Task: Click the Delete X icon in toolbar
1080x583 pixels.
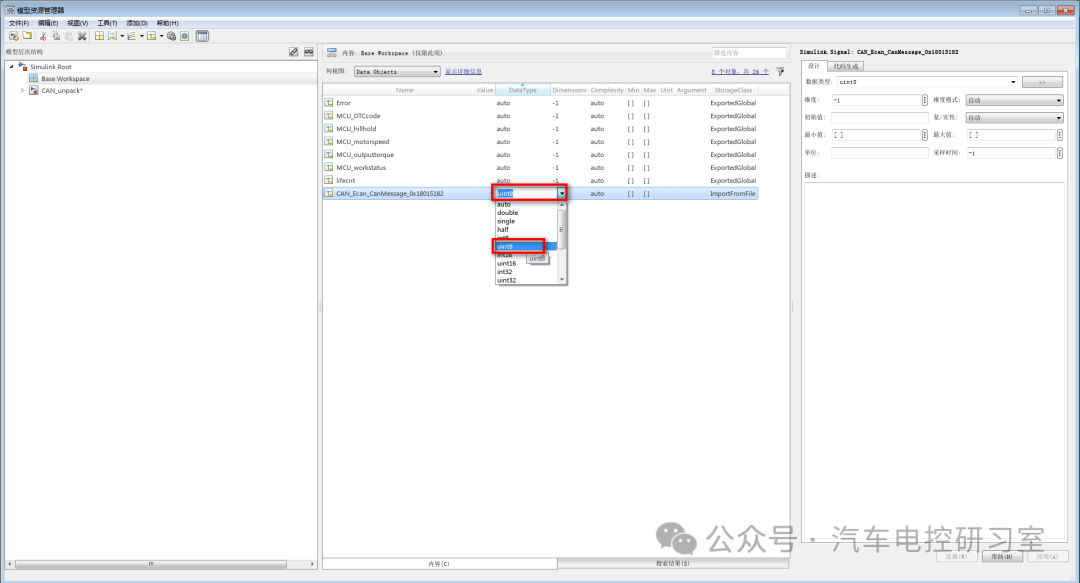Action: (82, 36)
